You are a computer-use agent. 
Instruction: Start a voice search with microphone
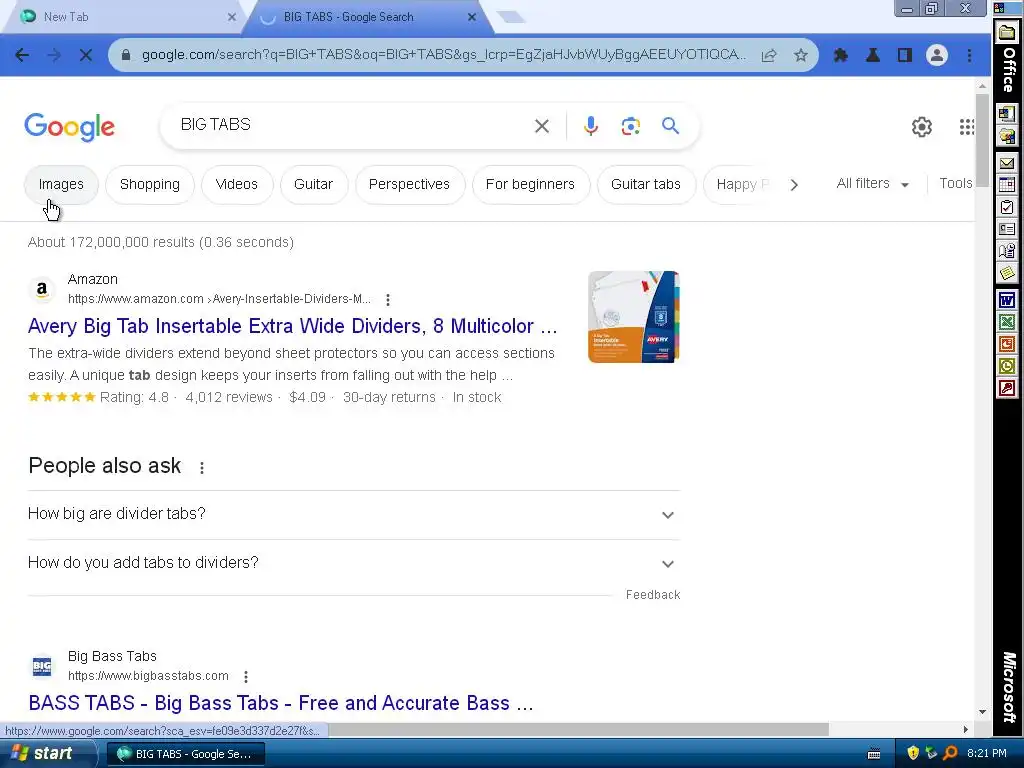(x=591, y=126)
